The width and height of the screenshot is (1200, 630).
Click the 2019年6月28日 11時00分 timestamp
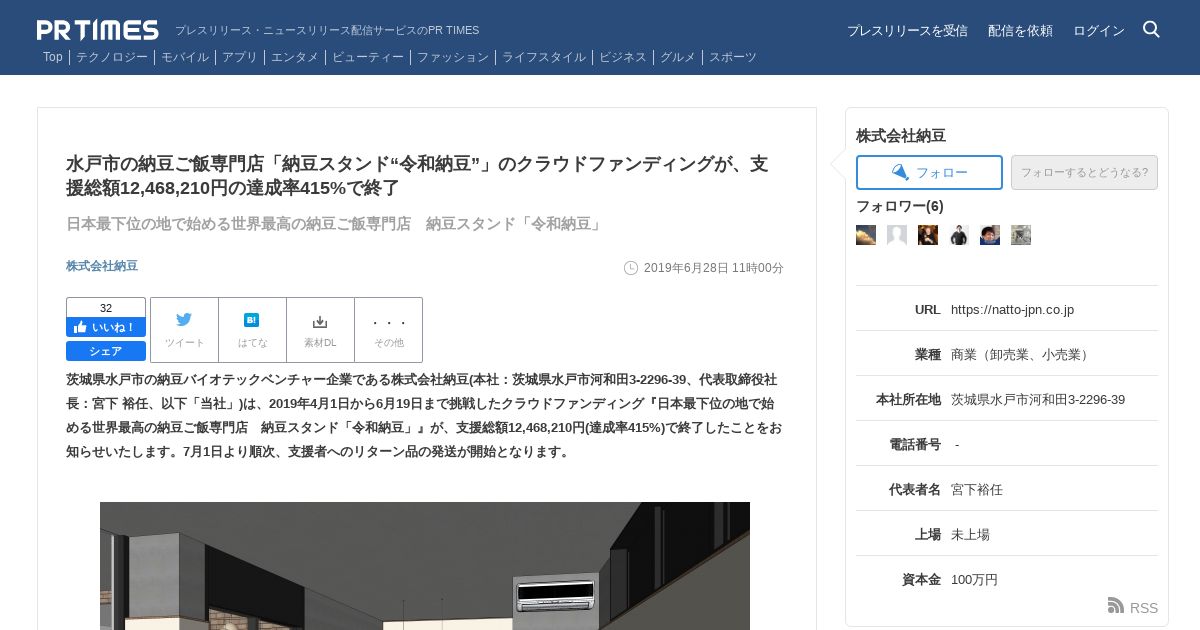point(714,268)
